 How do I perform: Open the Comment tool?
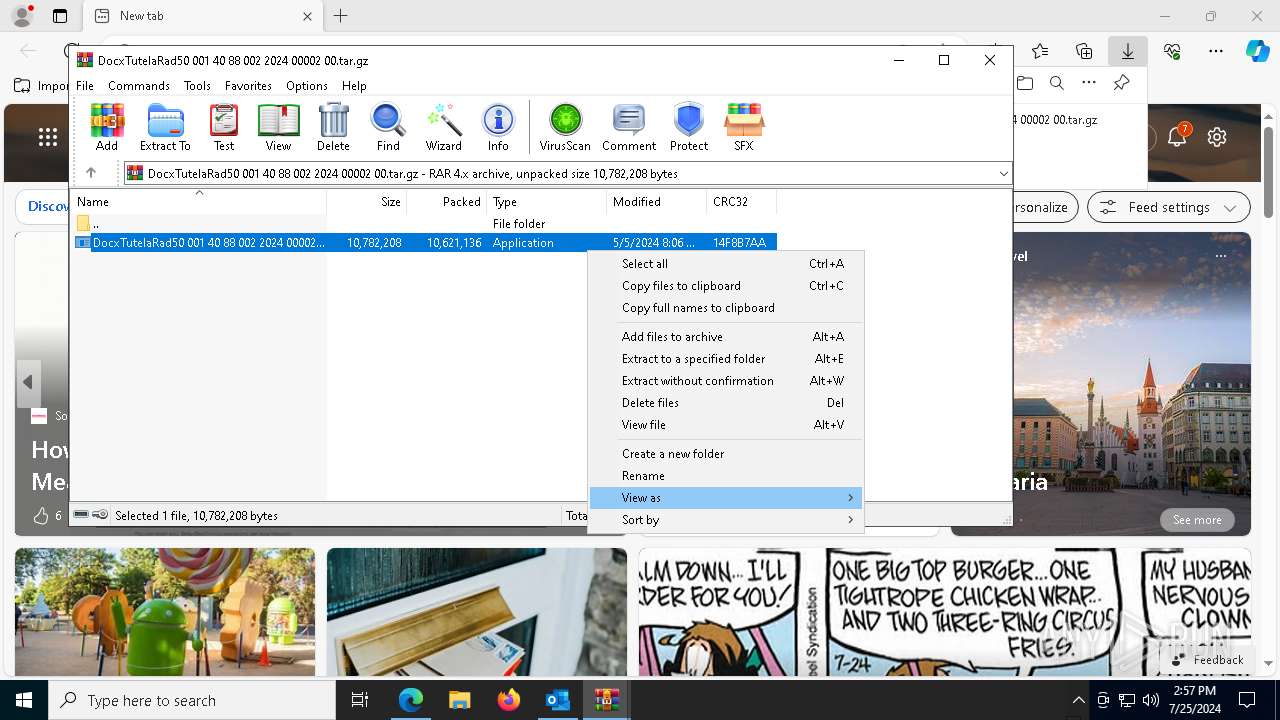(629, 127)
